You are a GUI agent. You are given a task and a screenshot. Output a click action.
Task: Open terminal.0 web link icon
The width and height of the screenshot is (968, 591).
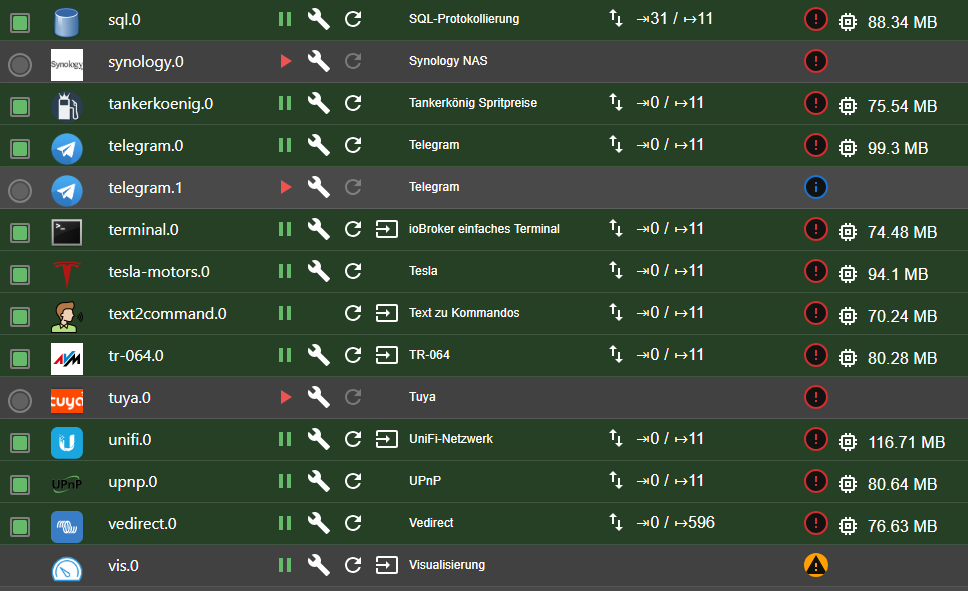pos(386,230)
